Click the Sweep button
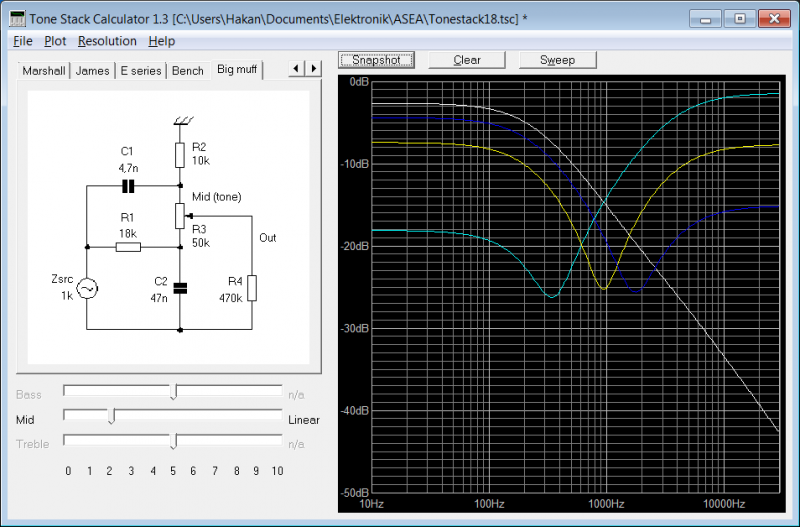This screenshot has height=527, width=800. click(x=557, y=60)
